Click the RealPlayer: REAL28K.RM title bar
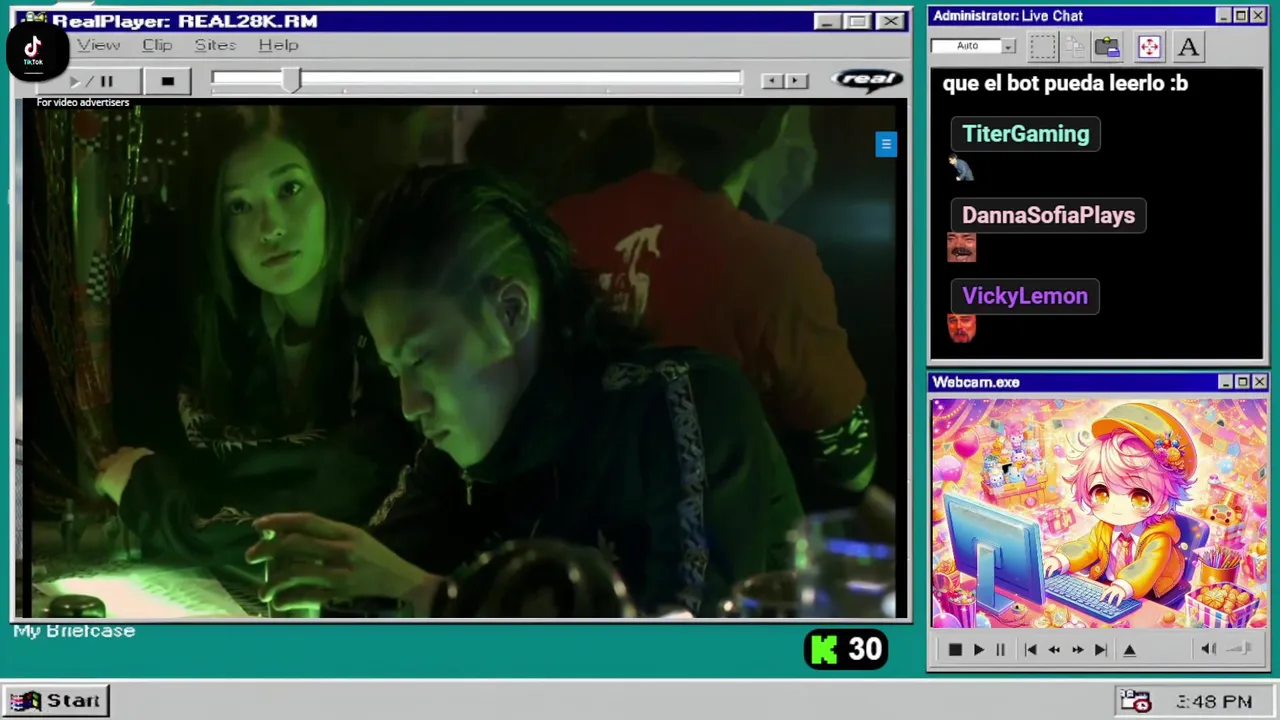This screenshot has height=720, width=1280. coord(462,21)
